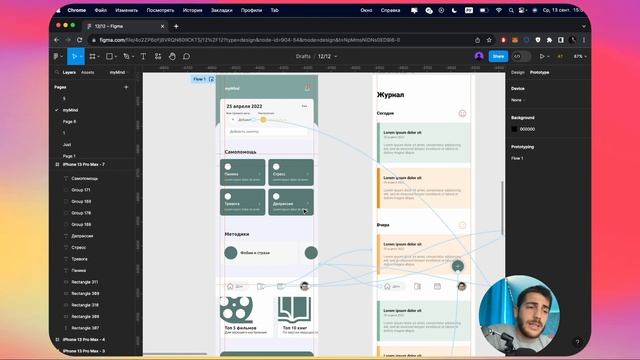Open the Device None dropdown
The height and width of the screenshot is (360, 640).
(x=518, y=100)
